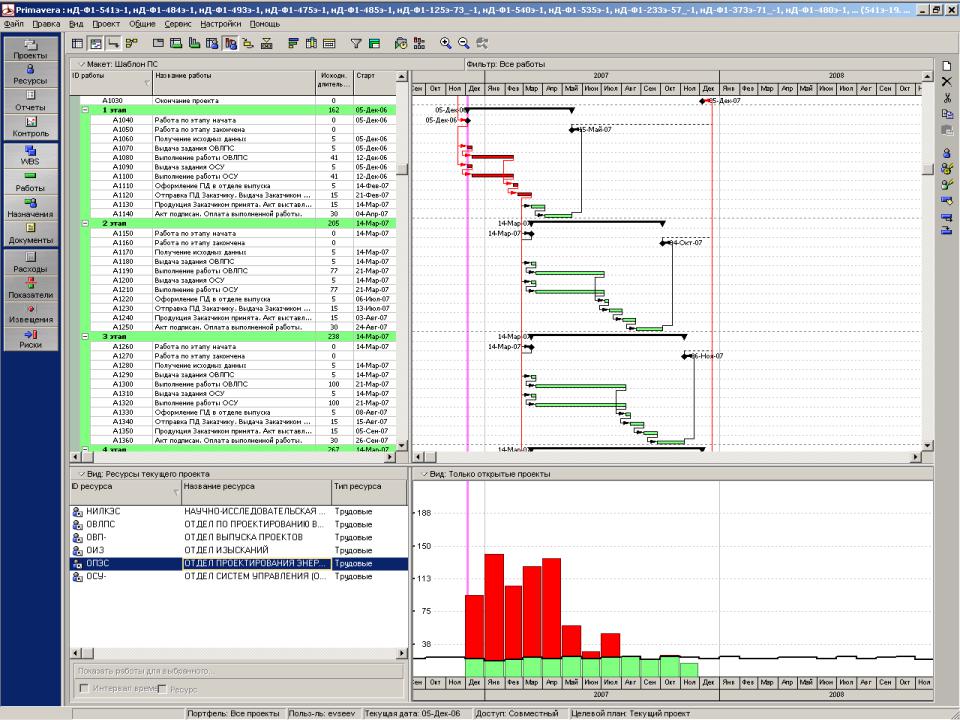Open the Документы sidebar section
The height and width of the screenshot is (720, 960).
[x=31, y=234]
